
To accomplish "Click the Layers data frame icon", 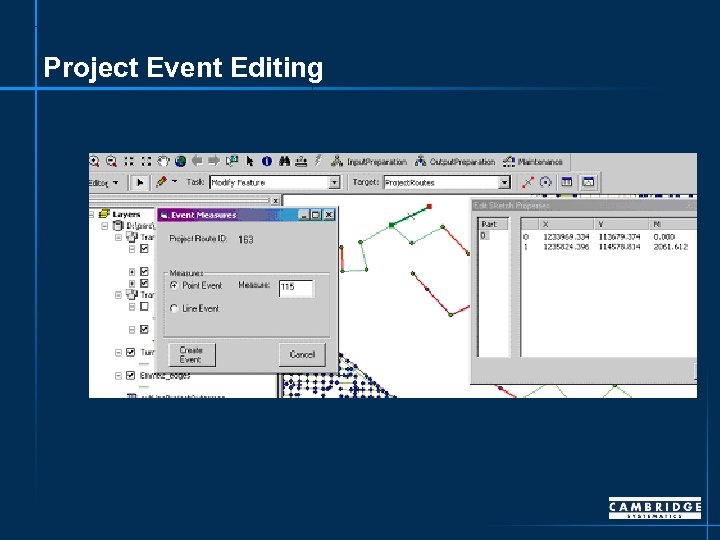I will 104,214.
